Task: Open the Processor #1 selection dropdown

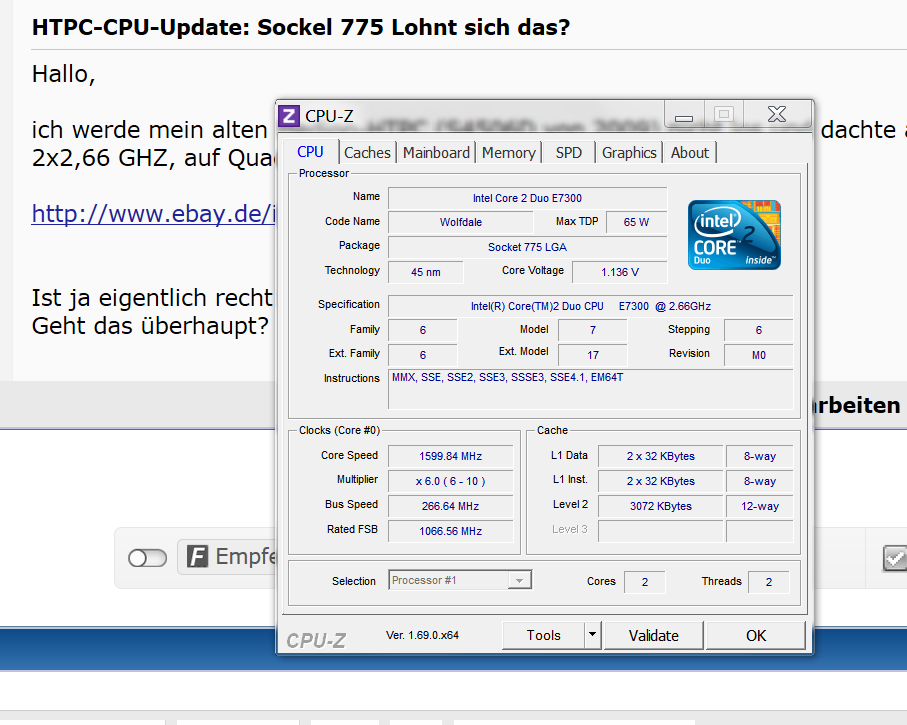Action: (x=460, y=580)
